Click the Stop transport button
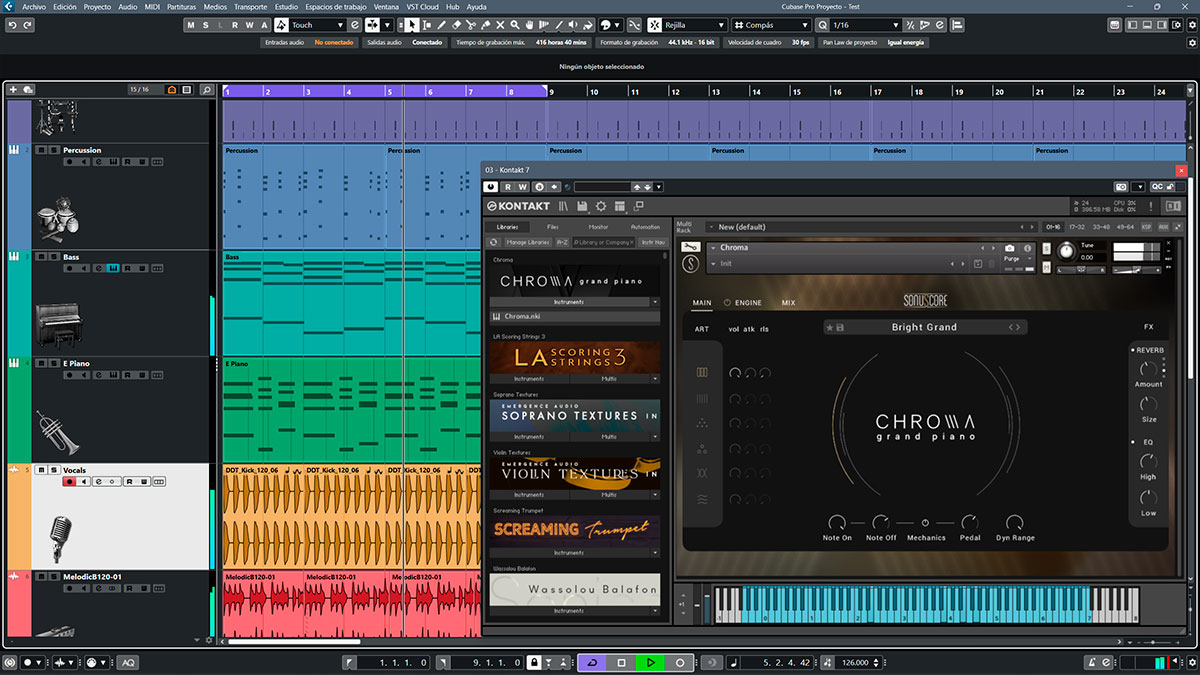The image size is (1200, 675). point(621,662)
